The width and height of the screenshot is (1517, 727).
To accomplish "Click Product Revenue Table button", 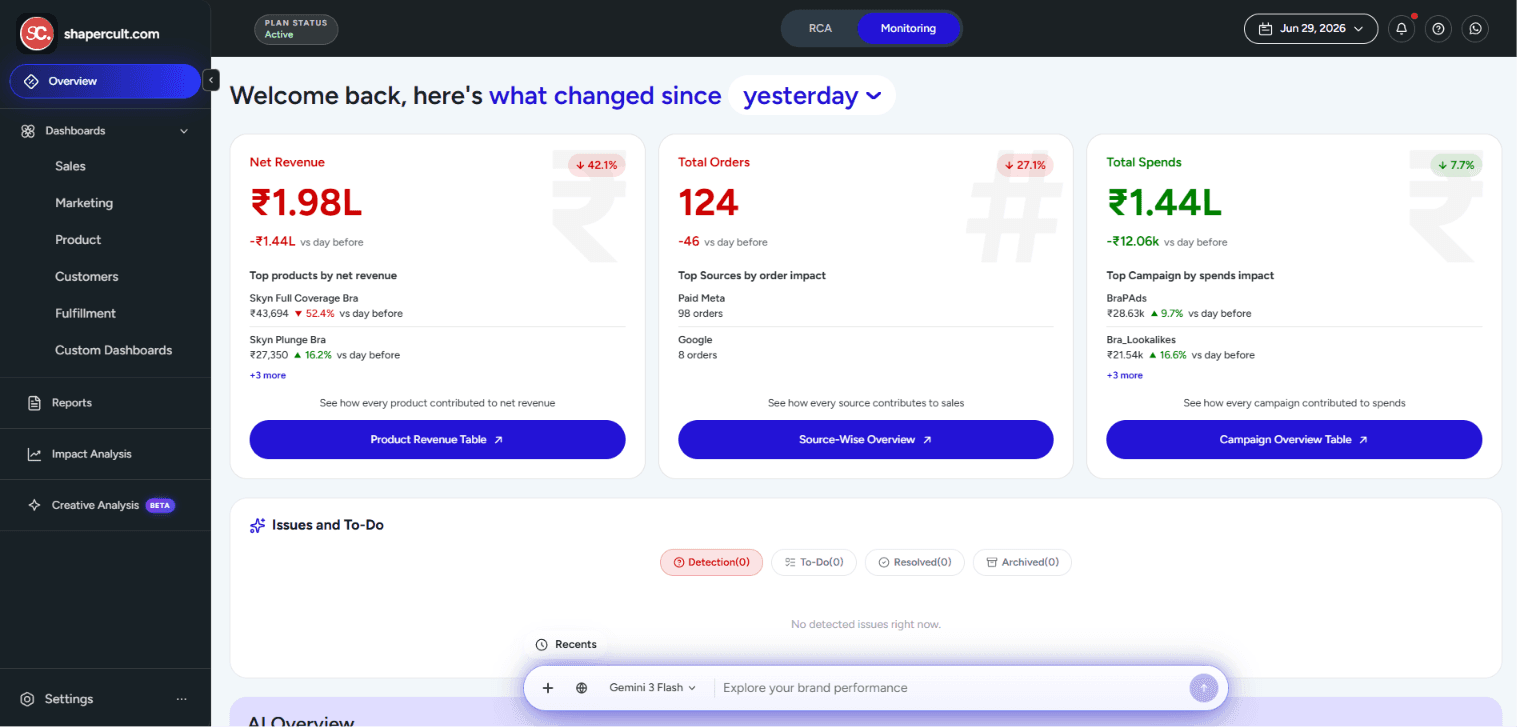I will [437, 439].
